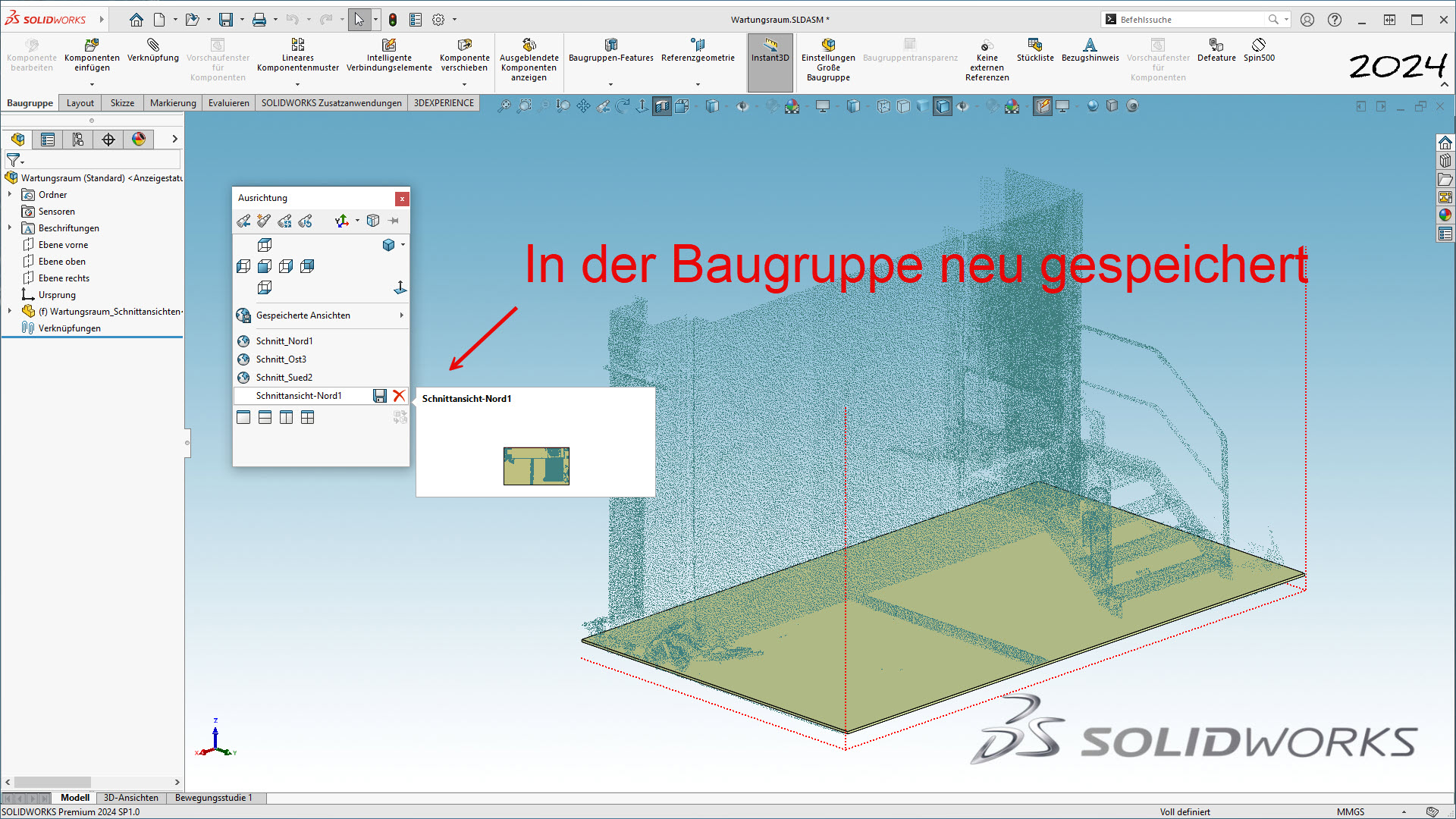Choose four viewports layout icon
Screen dimensions: 1456x819
[307, 417]
